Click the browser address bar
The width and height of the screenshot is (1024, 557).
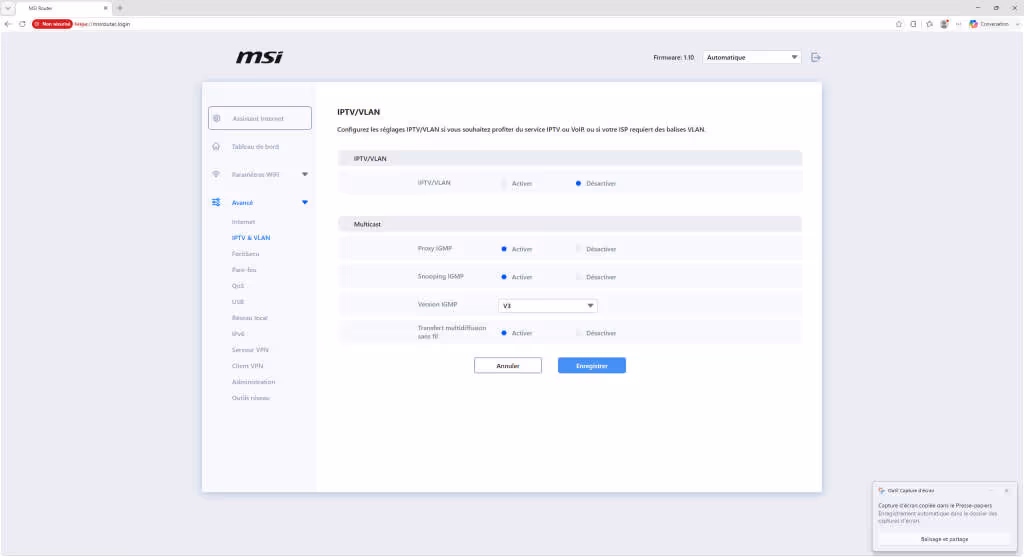point(457,24)
